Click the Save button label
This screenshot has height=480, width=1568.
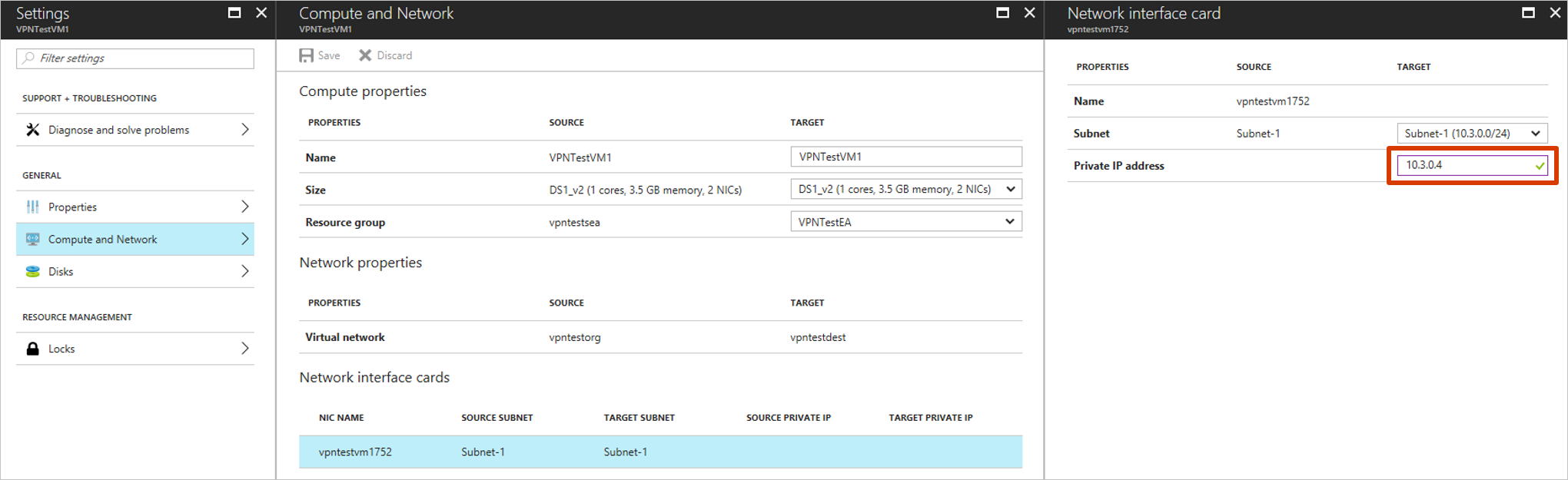[x=329, y=55]
